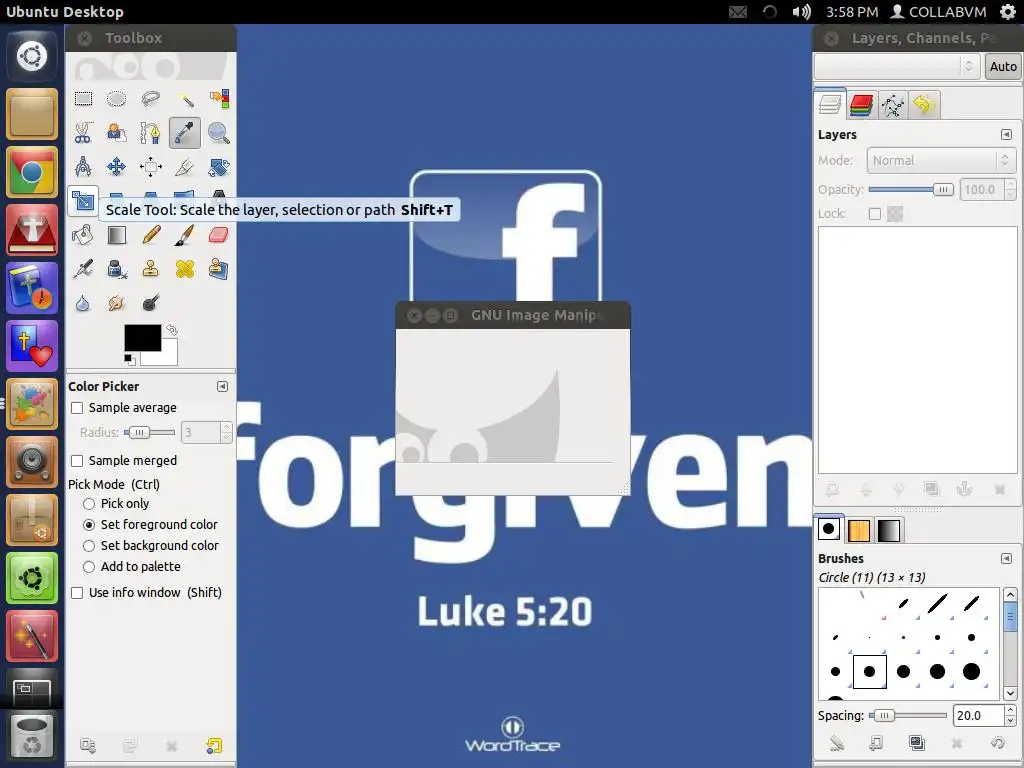Image resolution: width=1024 pixels, height=768 pixels.
Task: Select the Zoom magnifier tool
Action: pos(219,133)
